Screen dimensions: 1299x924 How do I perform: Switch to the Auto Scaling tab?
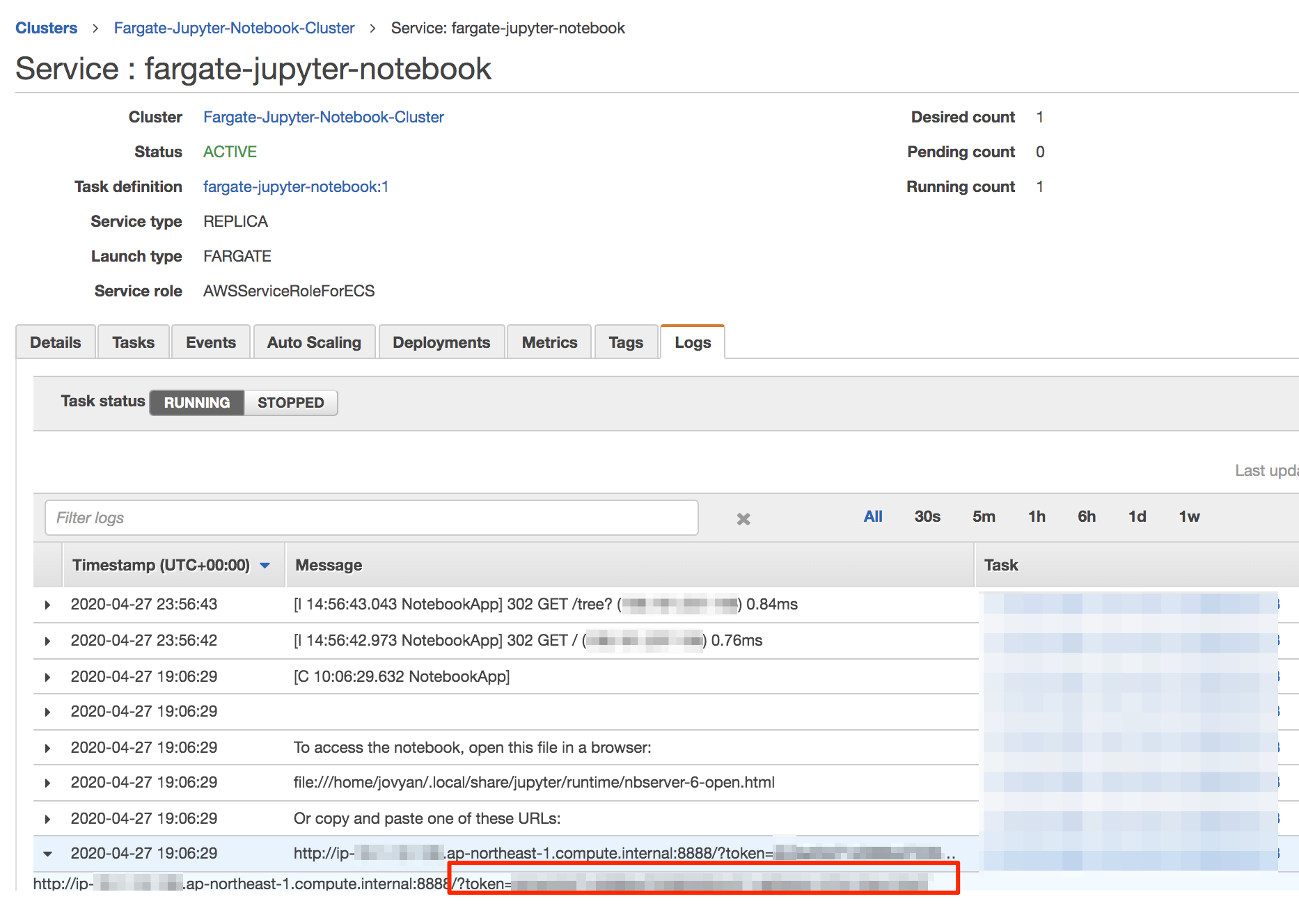tap(315, 342)
